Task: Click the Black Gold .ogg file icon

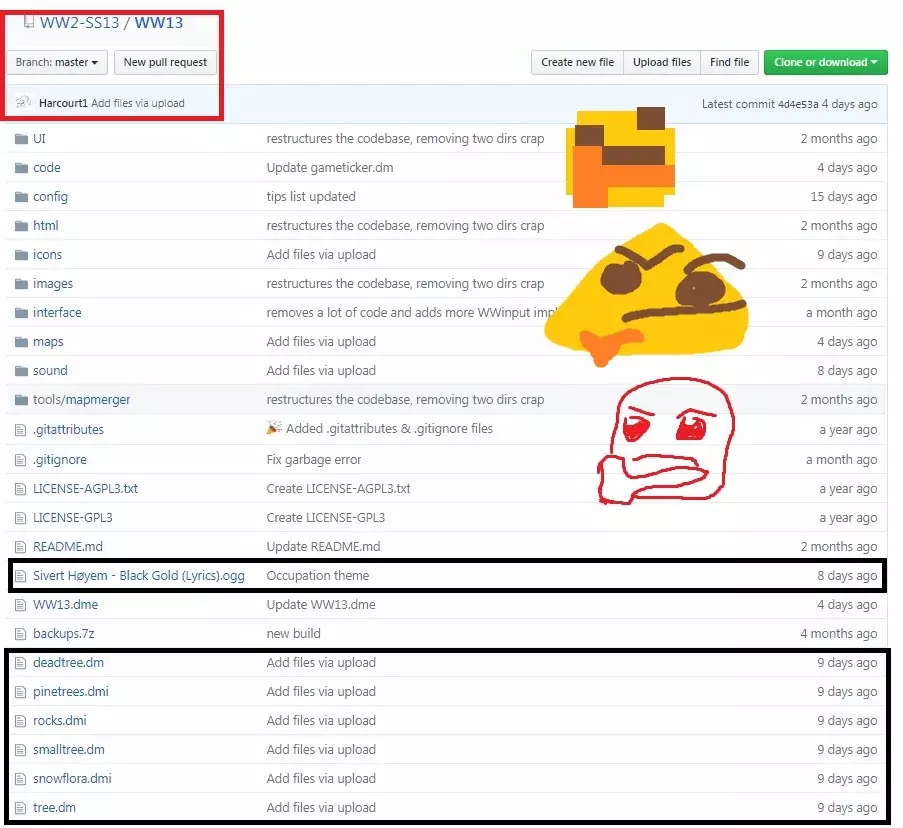Action: (x=20, y=576)
